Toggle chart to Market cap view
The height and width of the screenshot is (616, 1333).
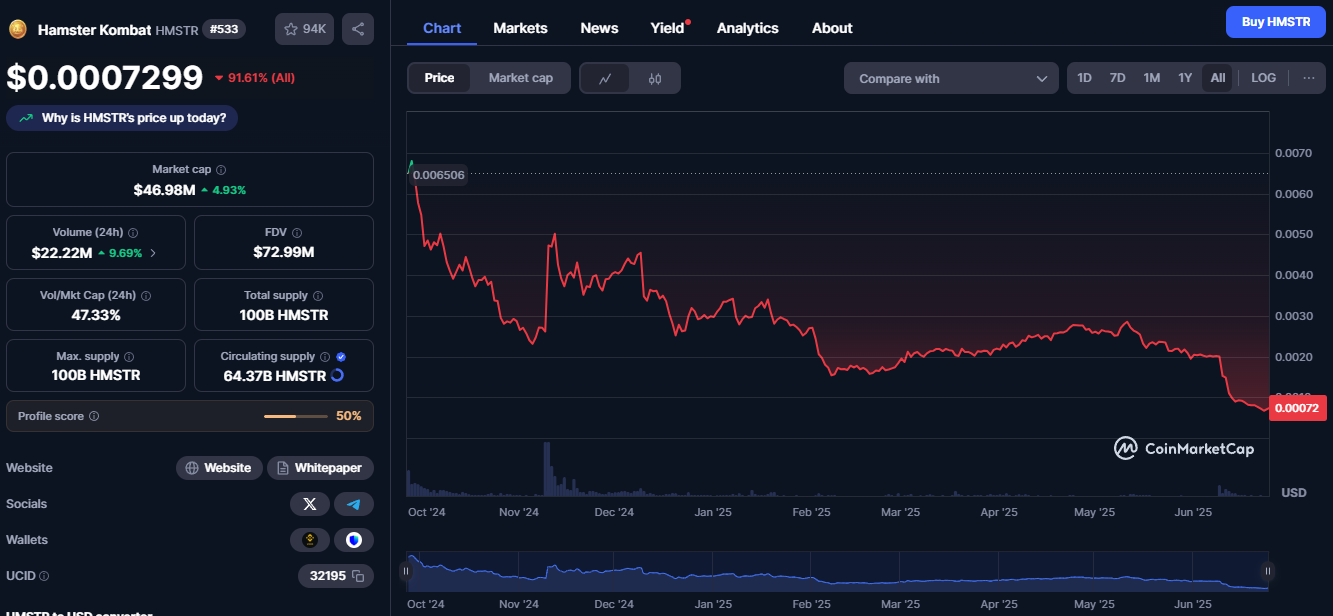[x=520, y=78]
